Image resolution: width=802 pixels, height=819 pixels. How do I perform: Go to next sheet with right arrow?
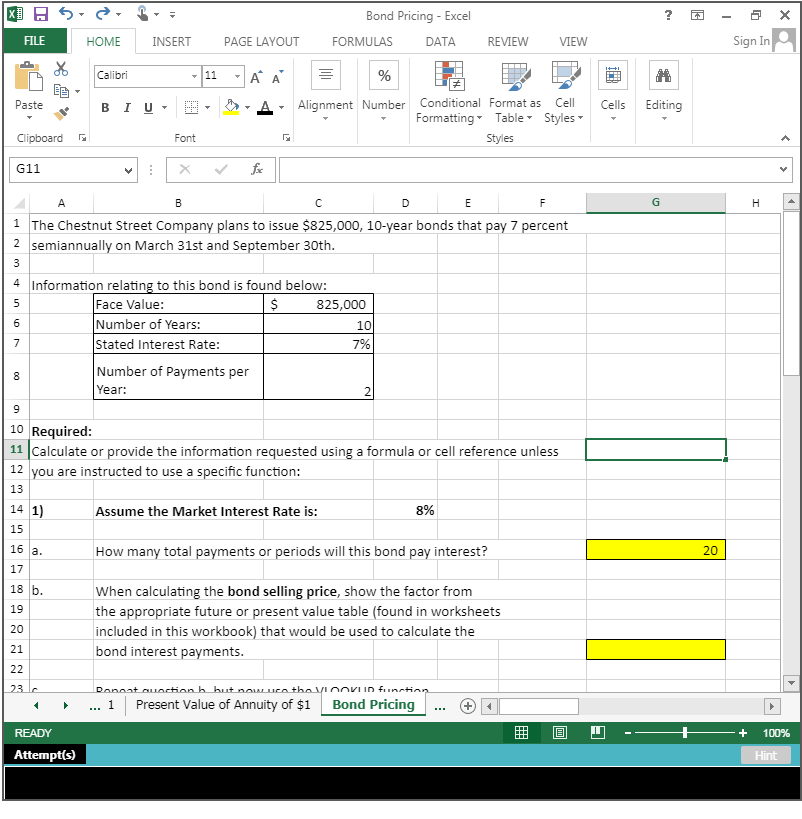(x=65, y=706)
